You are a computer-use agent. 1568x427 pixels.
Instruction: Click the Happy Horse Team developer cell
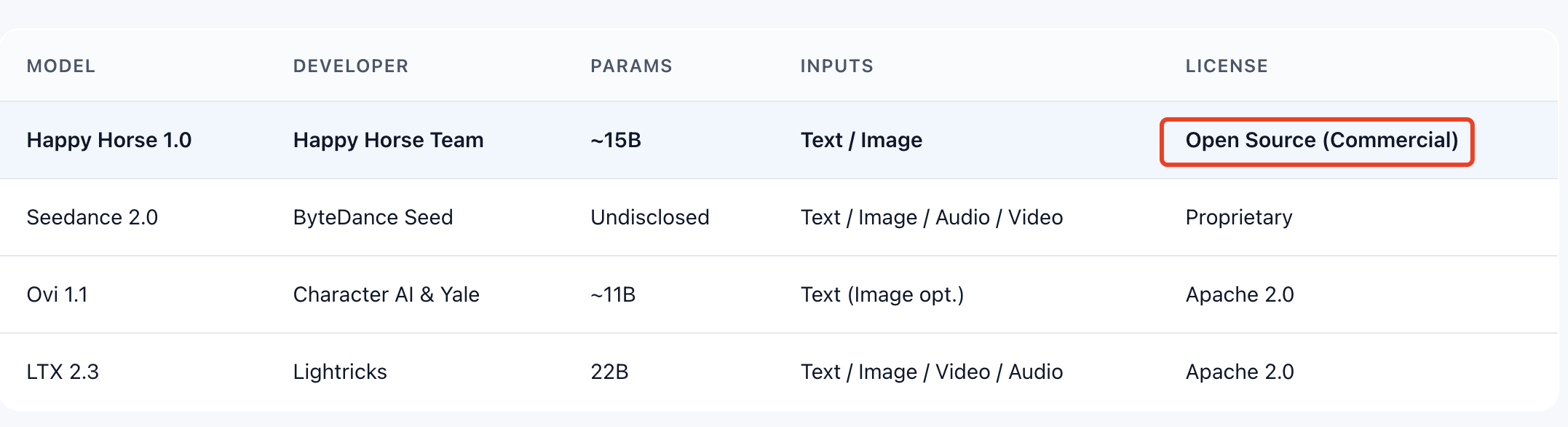click(388, 140)
